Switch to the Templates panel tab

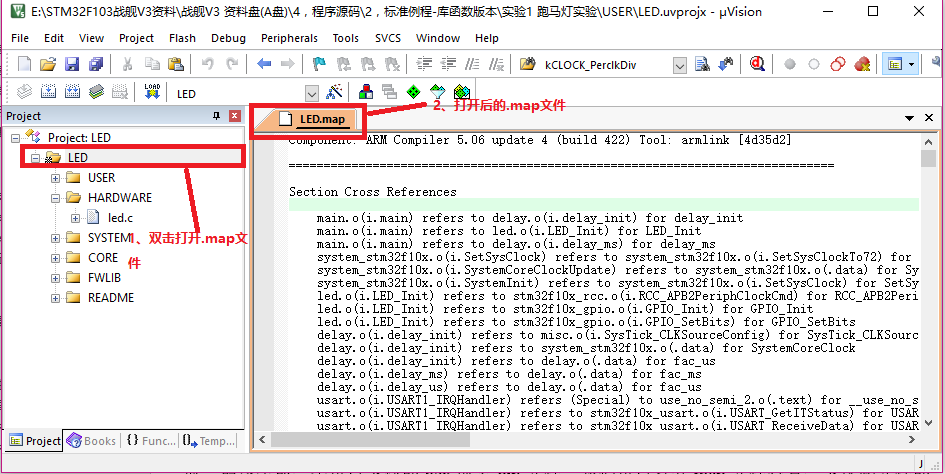(209, 441)
